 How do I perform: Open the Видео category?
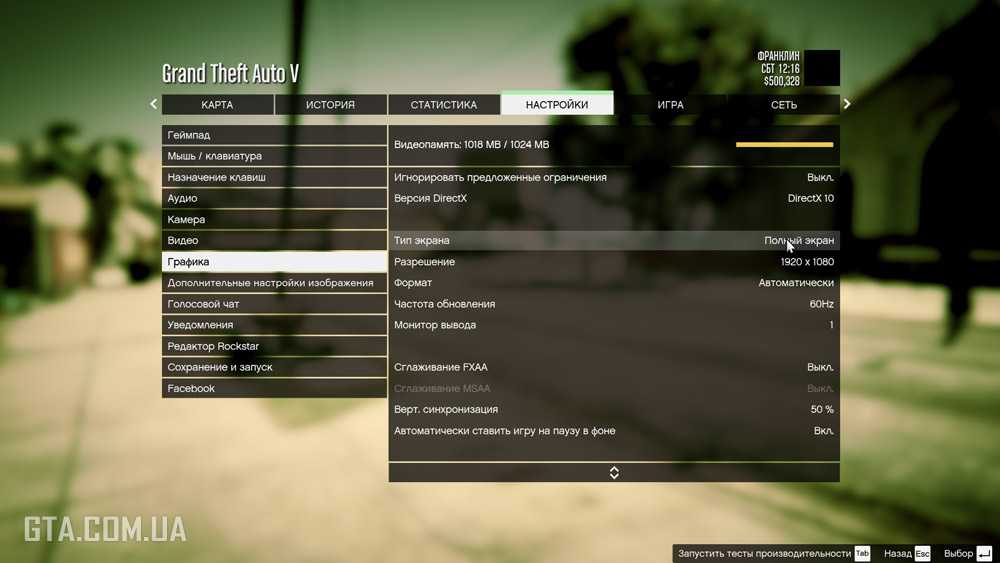click(274, 240)
